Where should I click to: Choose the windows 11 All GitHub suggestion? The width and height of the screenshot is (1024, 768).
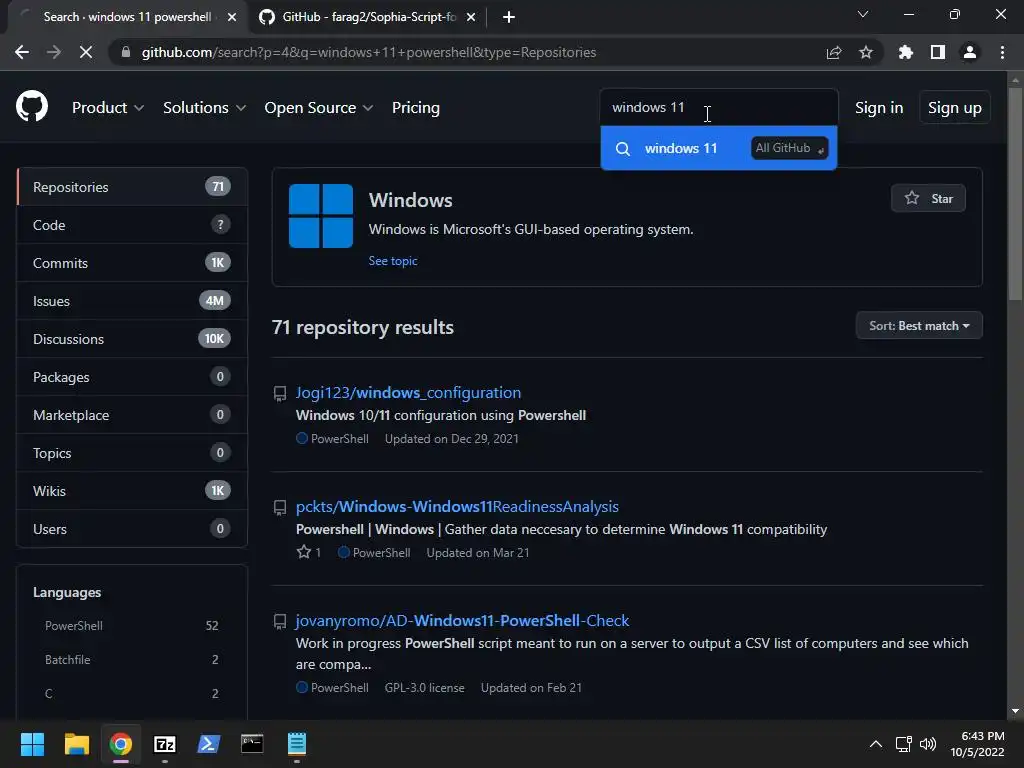point(719,148)
